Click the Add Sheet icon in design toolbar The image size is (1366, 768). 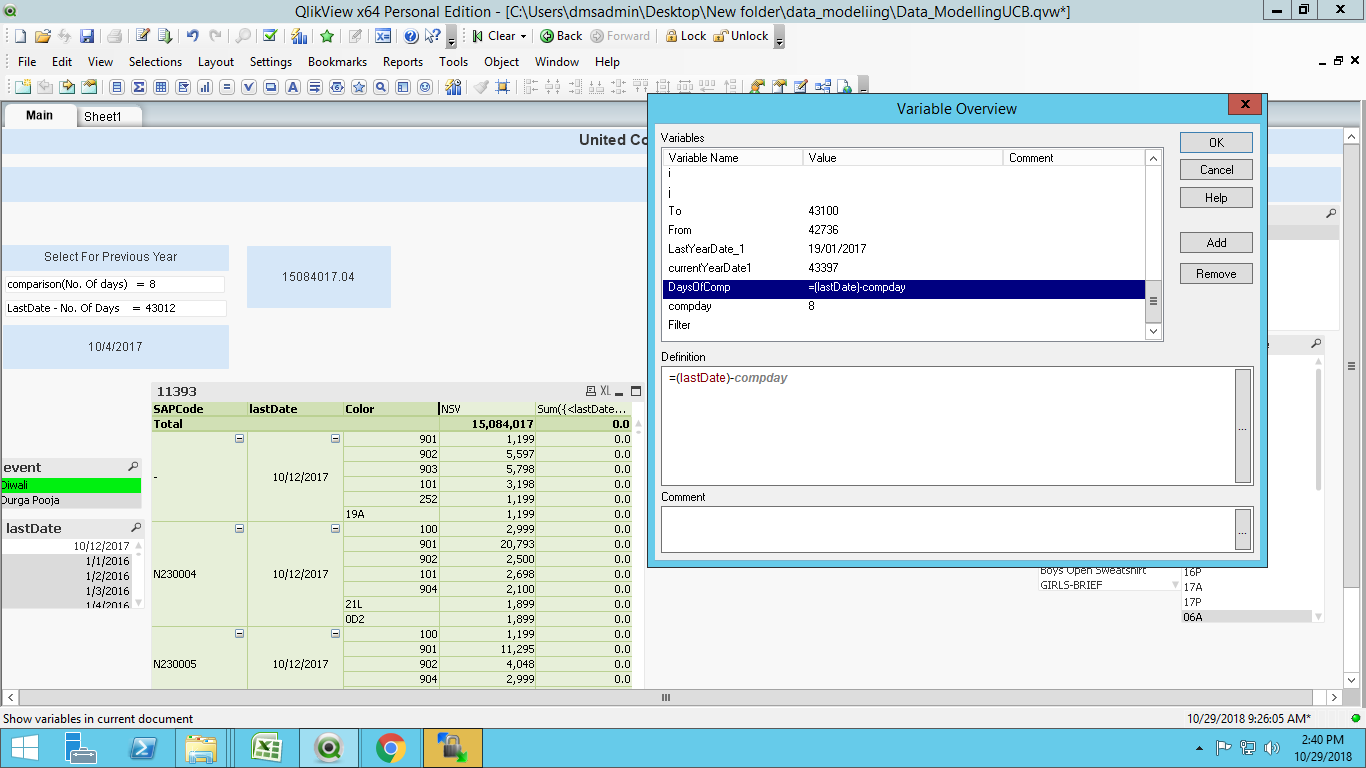pos(22,87)
